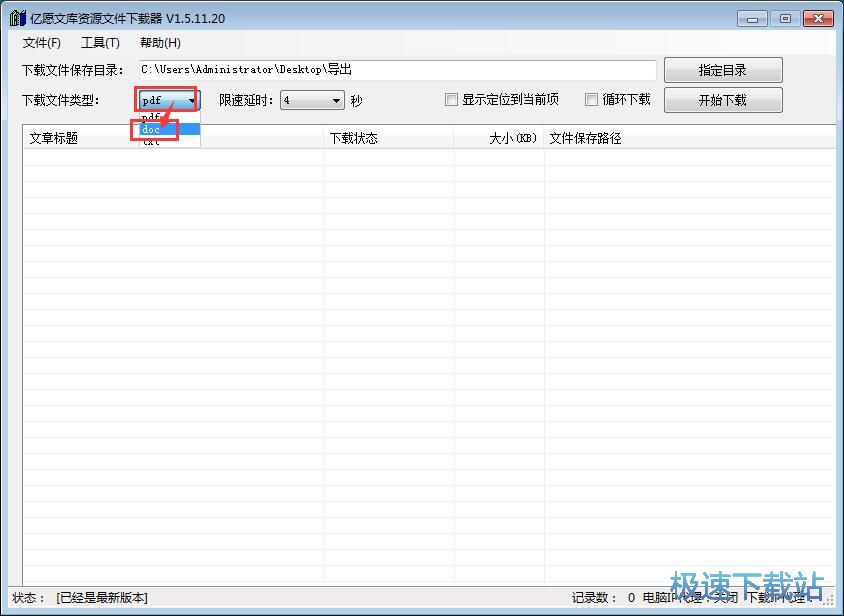This screenshot has height=616, width=844.
Task: Open the 限速延时 seconds dropdown
Action: coord(312,100)
